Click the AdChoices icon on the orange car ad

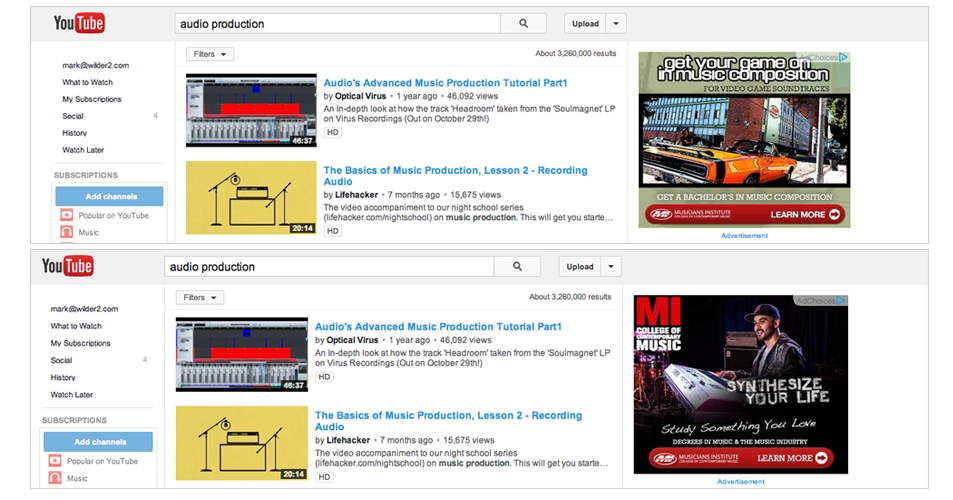coord(843,57)
